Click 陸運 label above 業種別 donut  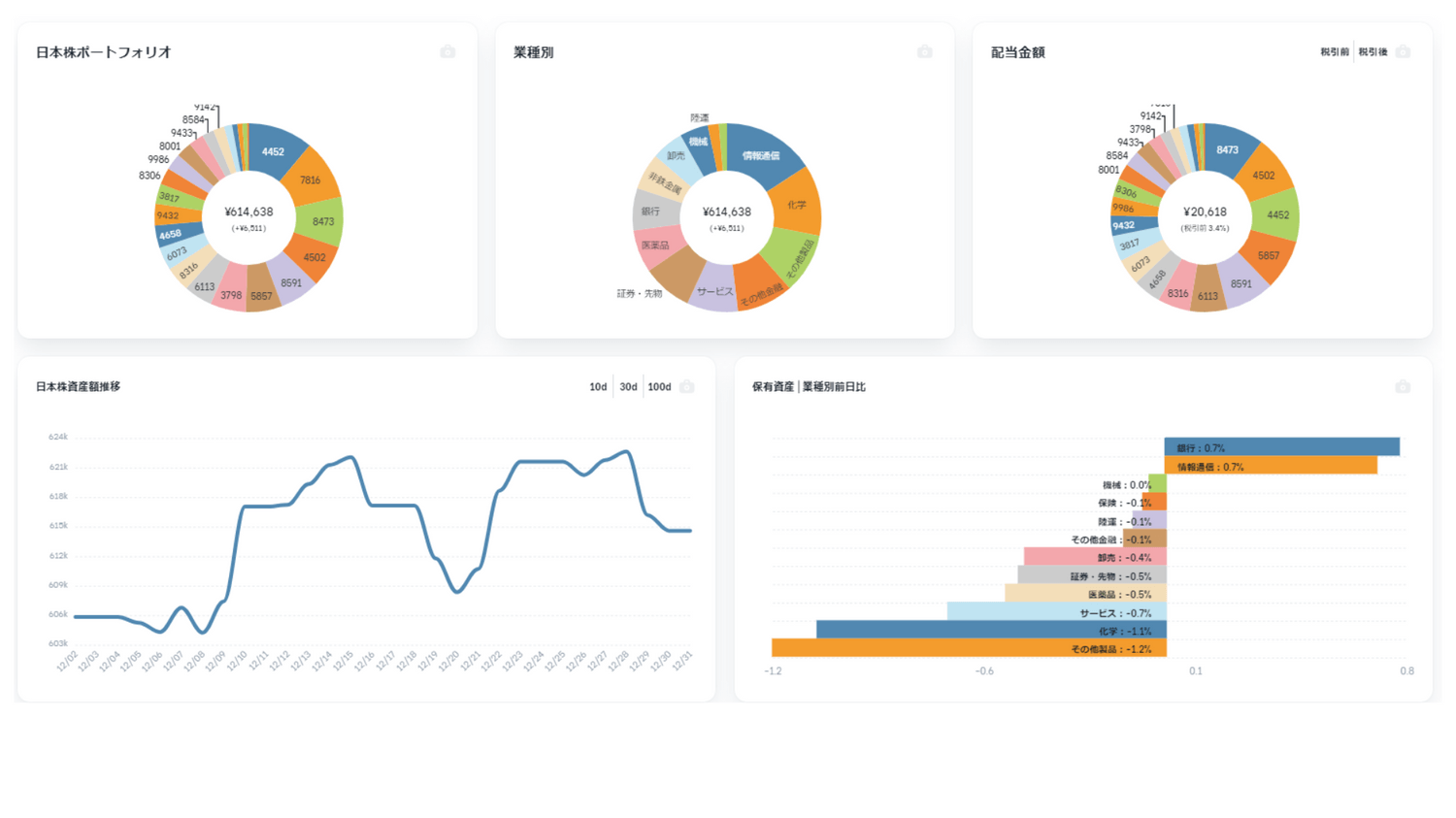pyautogui.click(x=700, y=117)
